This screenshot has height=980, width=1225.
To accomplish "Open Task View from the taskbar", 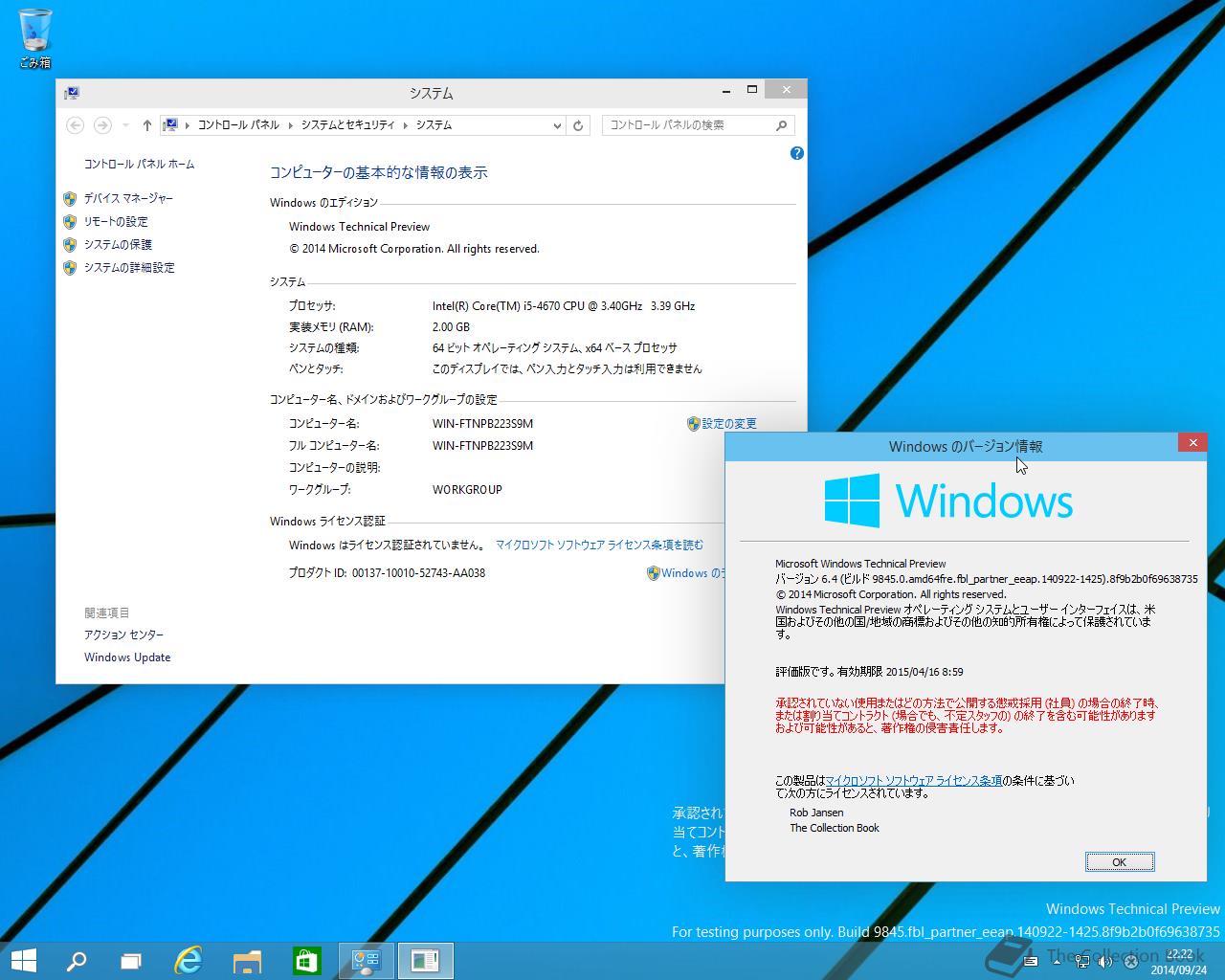I will coord(130,960).
